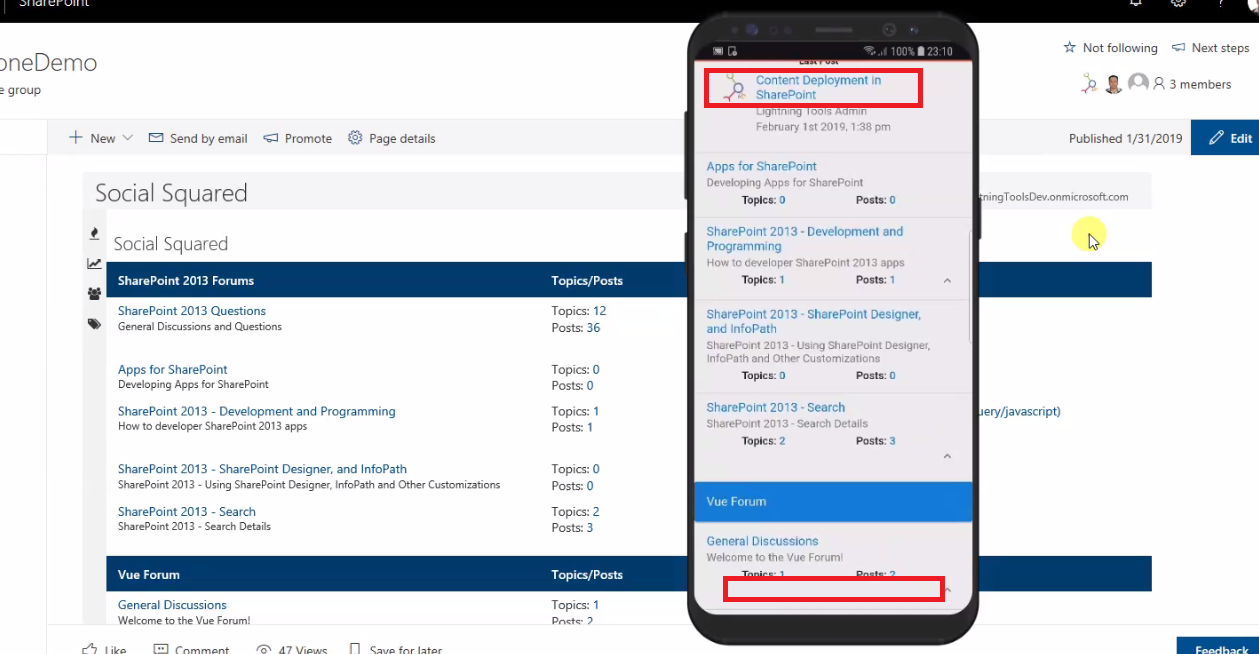This screenshot has width=1259, height=654.
Task: Click the phone screen scrollbar
Action: 970,286
